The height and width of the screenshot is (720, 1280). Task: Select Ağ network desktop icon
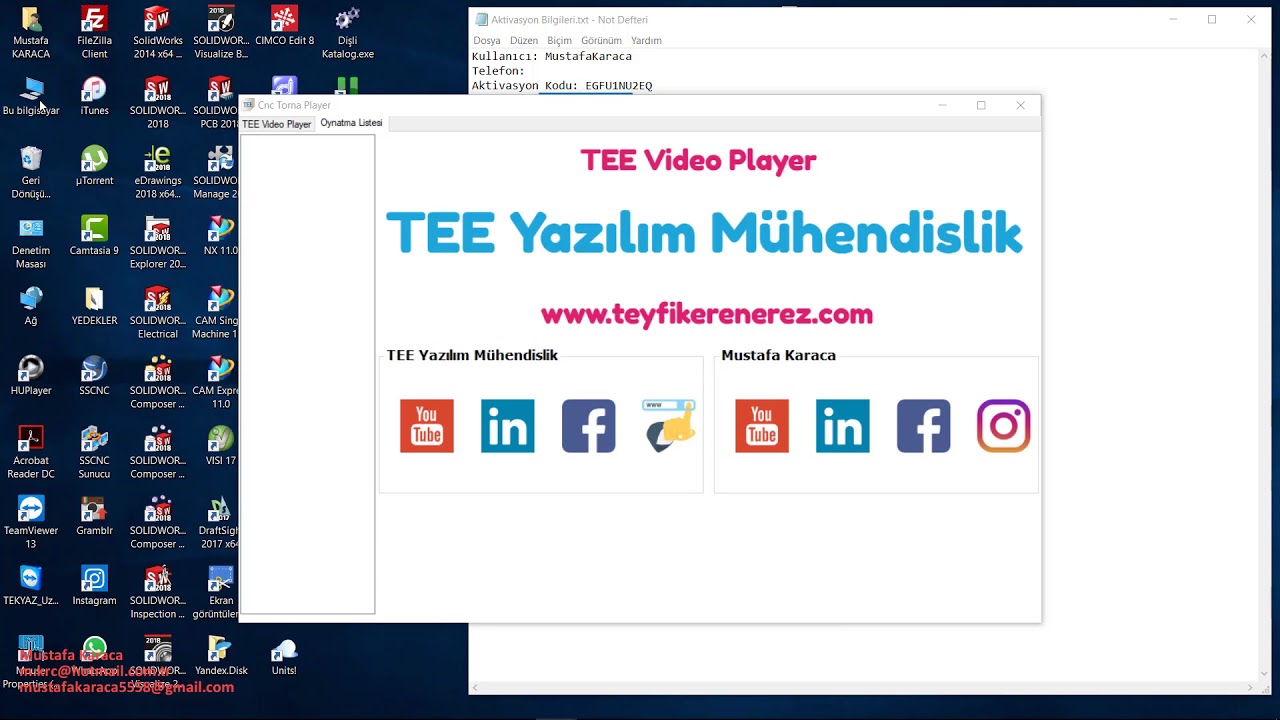(x=31, y=307)
